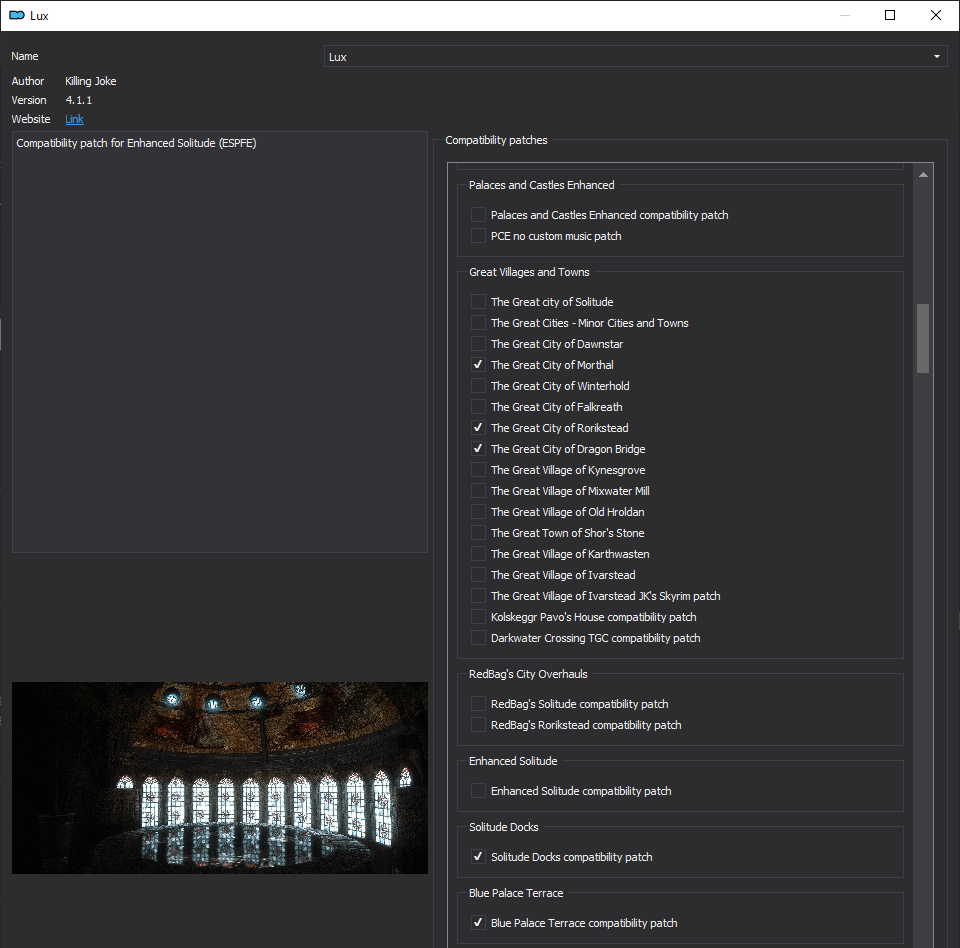This screenshot has width=960, height=948.
Task: Check Kolskeggr Pavo's House compatibility patch
Action: [x=478, y=617]
